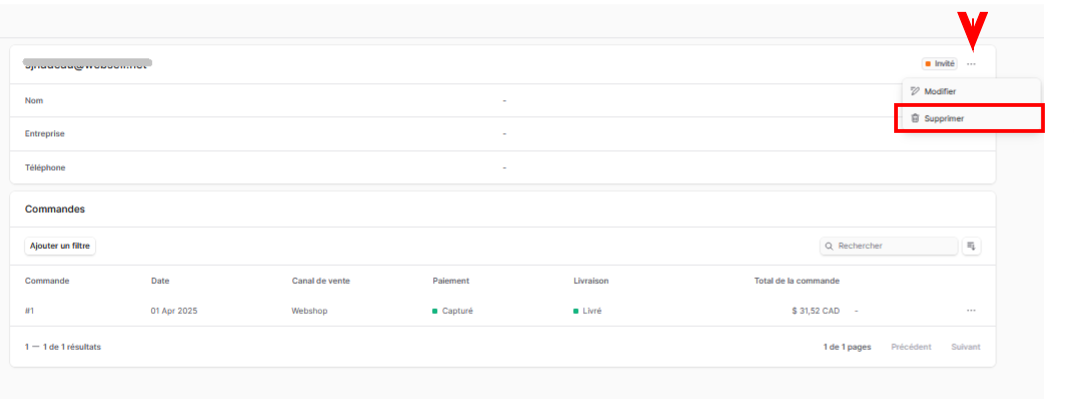Viewport: 1074px width, 399px height.
Task: Click the blurred customer email heading
Action: coord(88,64)
